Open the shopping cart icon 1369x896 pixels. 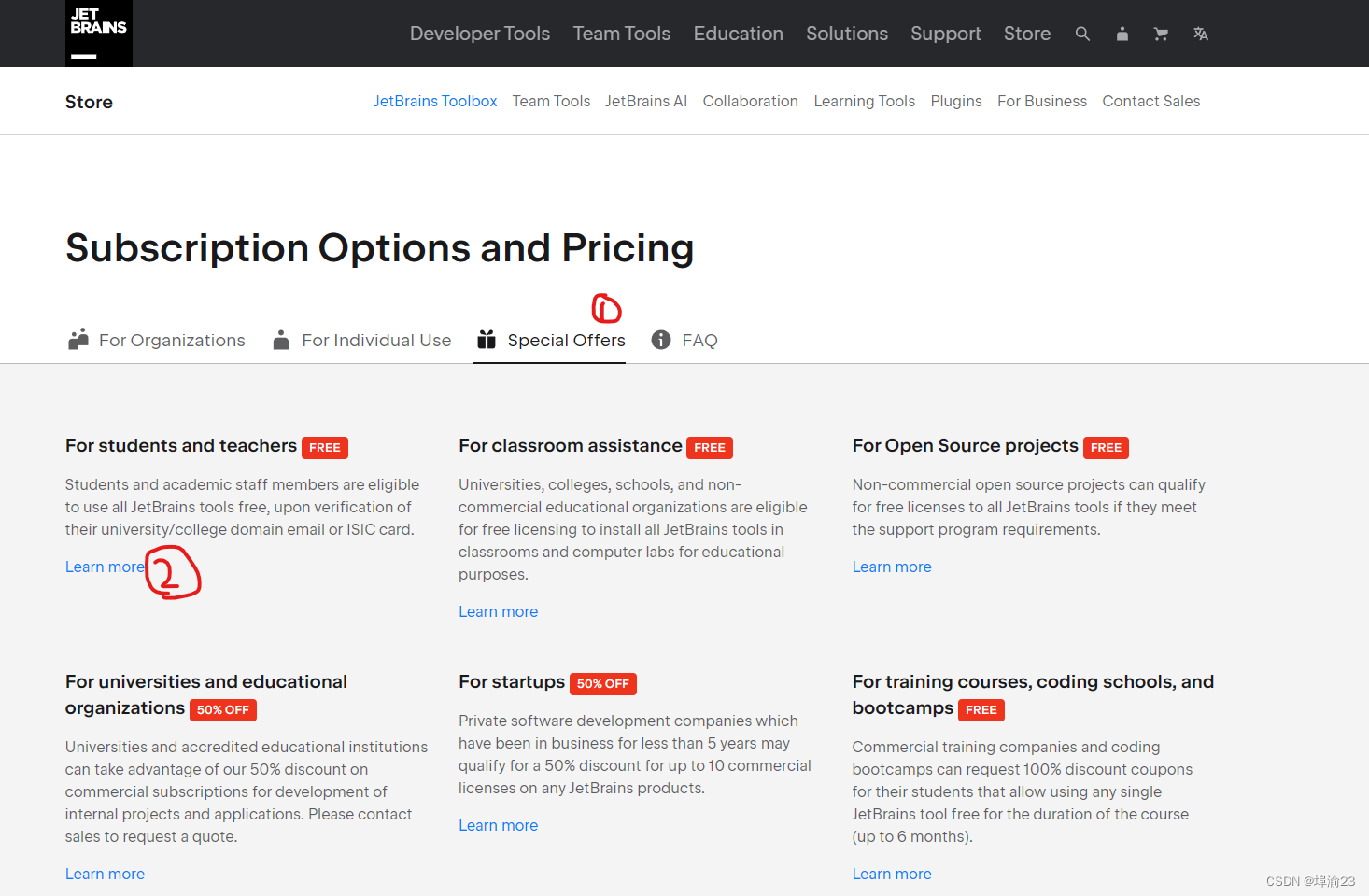tap(1161, 34)
